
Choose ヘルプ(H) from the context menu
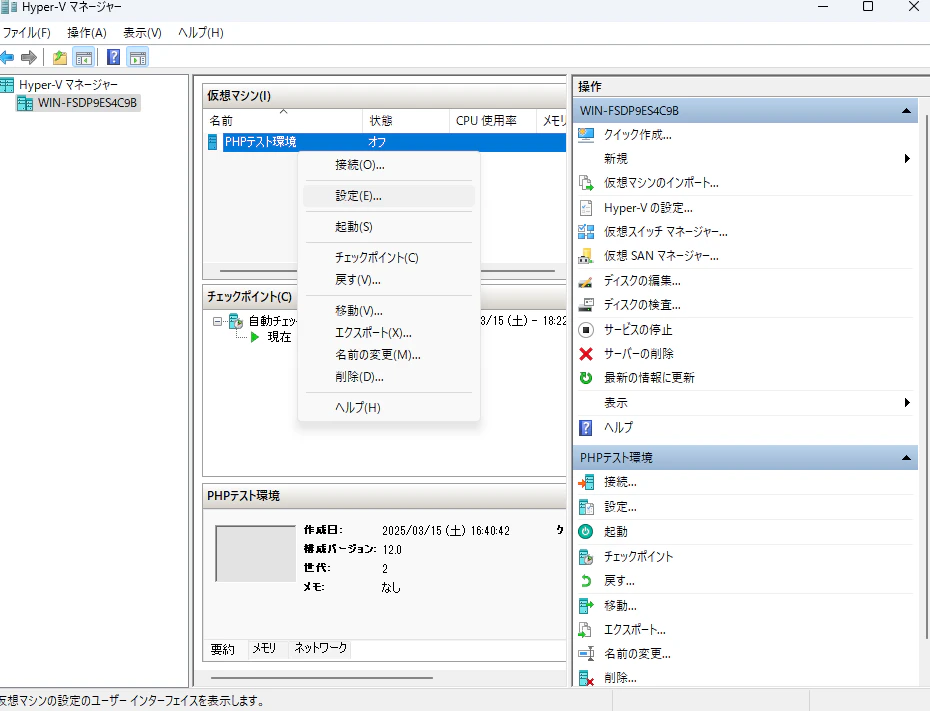(389, 407)
